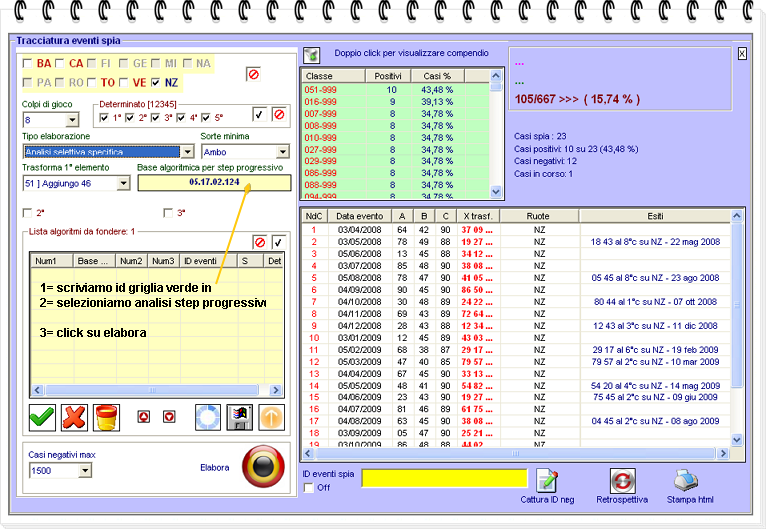The width and height of the screenshot is (766, 529).
Task: Click the scroll down arrow of events table
Action: 737,440
